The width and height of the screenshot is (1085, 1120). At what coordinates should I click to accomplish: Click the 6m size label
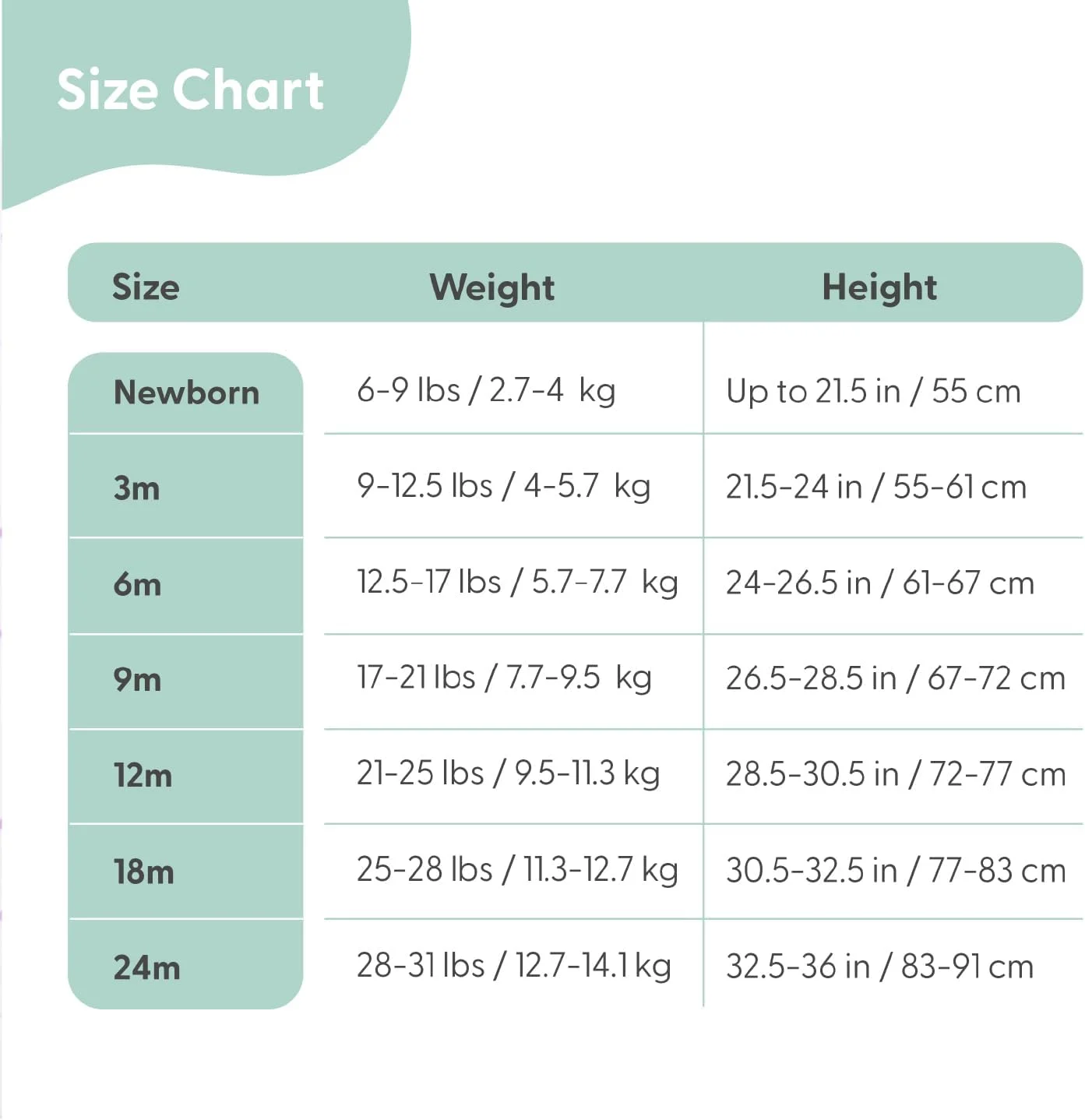point(138,584)
